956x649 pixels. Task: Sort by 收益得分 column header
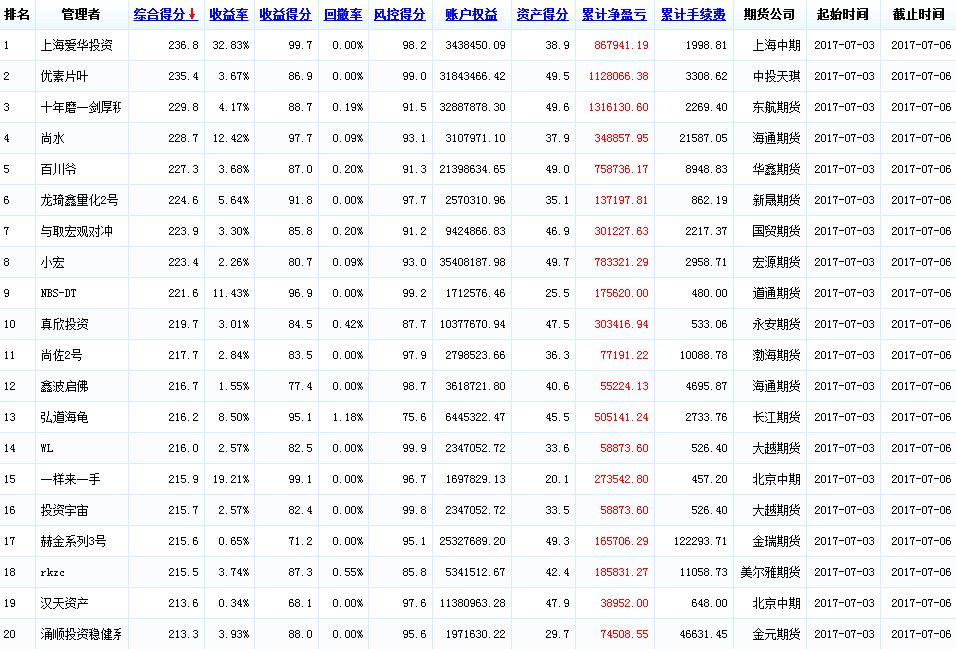pos(285,15)
